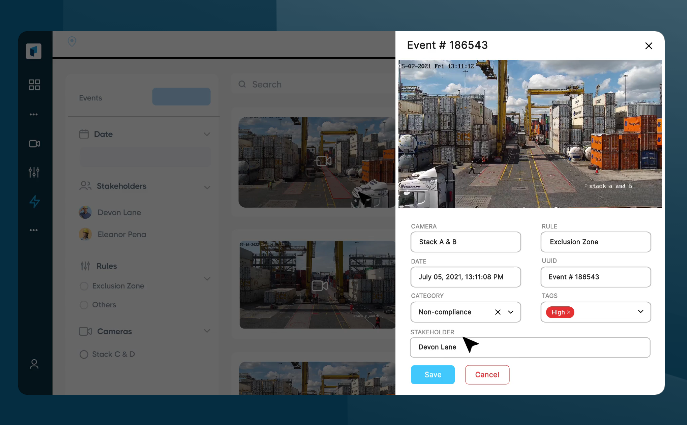Viewport: 687px width, 425px height.
Task: Clear the Non-compliance category selection
Action: [x=497, y=312]
